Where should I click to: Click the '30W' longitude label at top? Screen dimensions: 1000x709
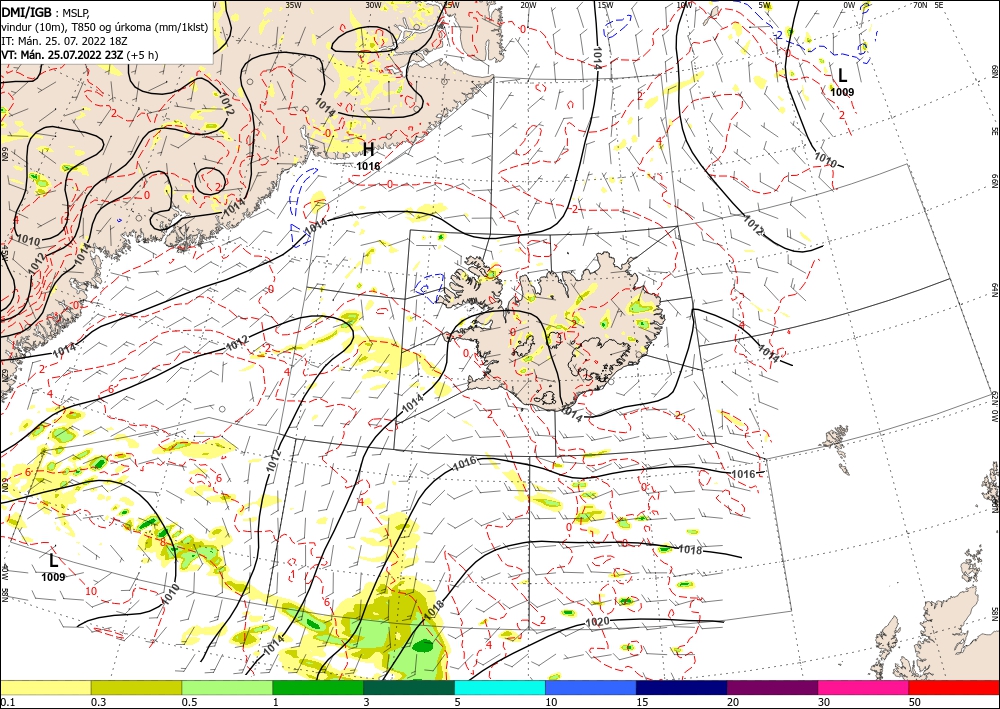point(373,4)
